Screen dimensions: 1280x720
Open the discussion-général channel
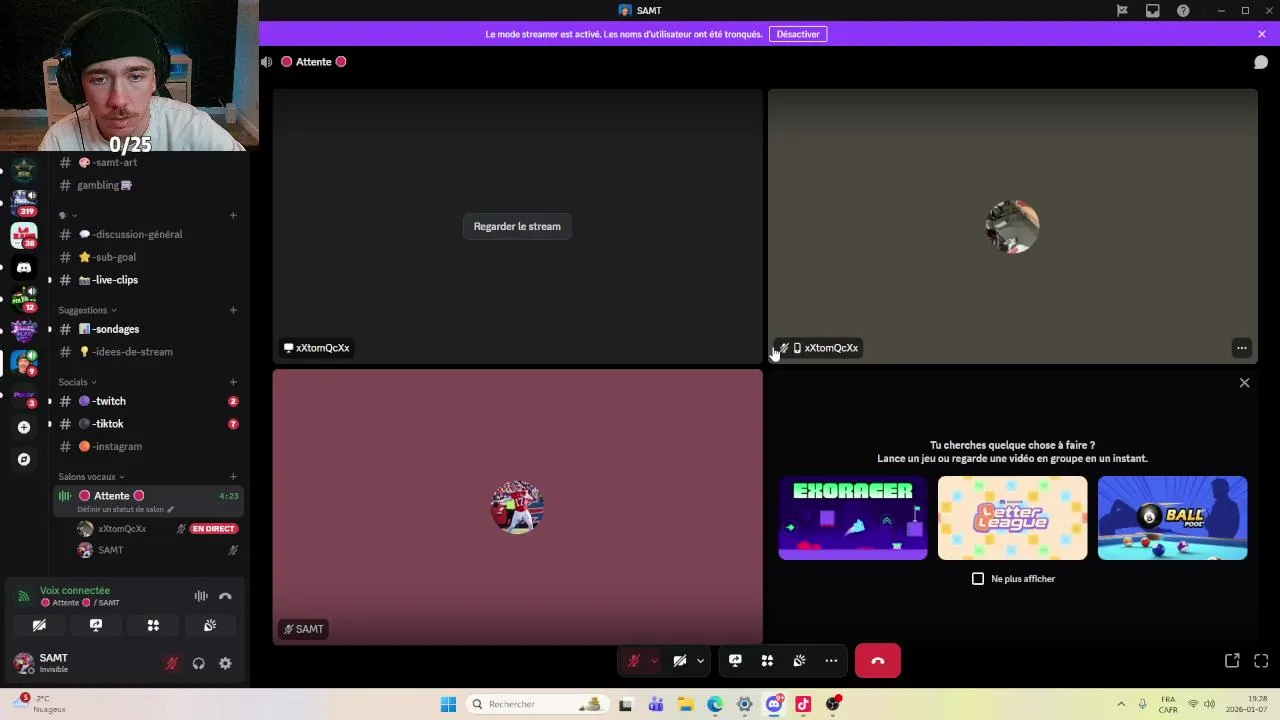147,234
